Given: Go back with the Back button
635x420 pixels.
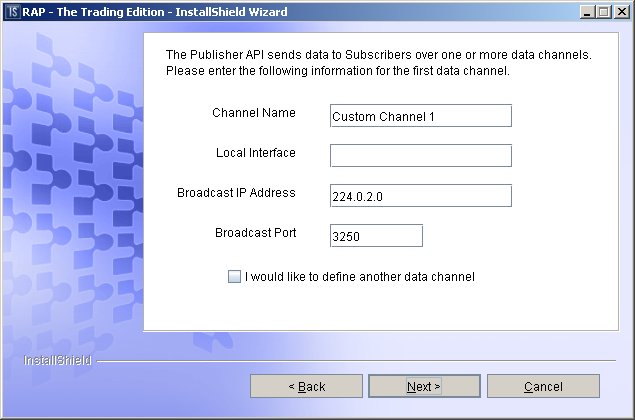Looking at the screenshot, I should [306, 386].
